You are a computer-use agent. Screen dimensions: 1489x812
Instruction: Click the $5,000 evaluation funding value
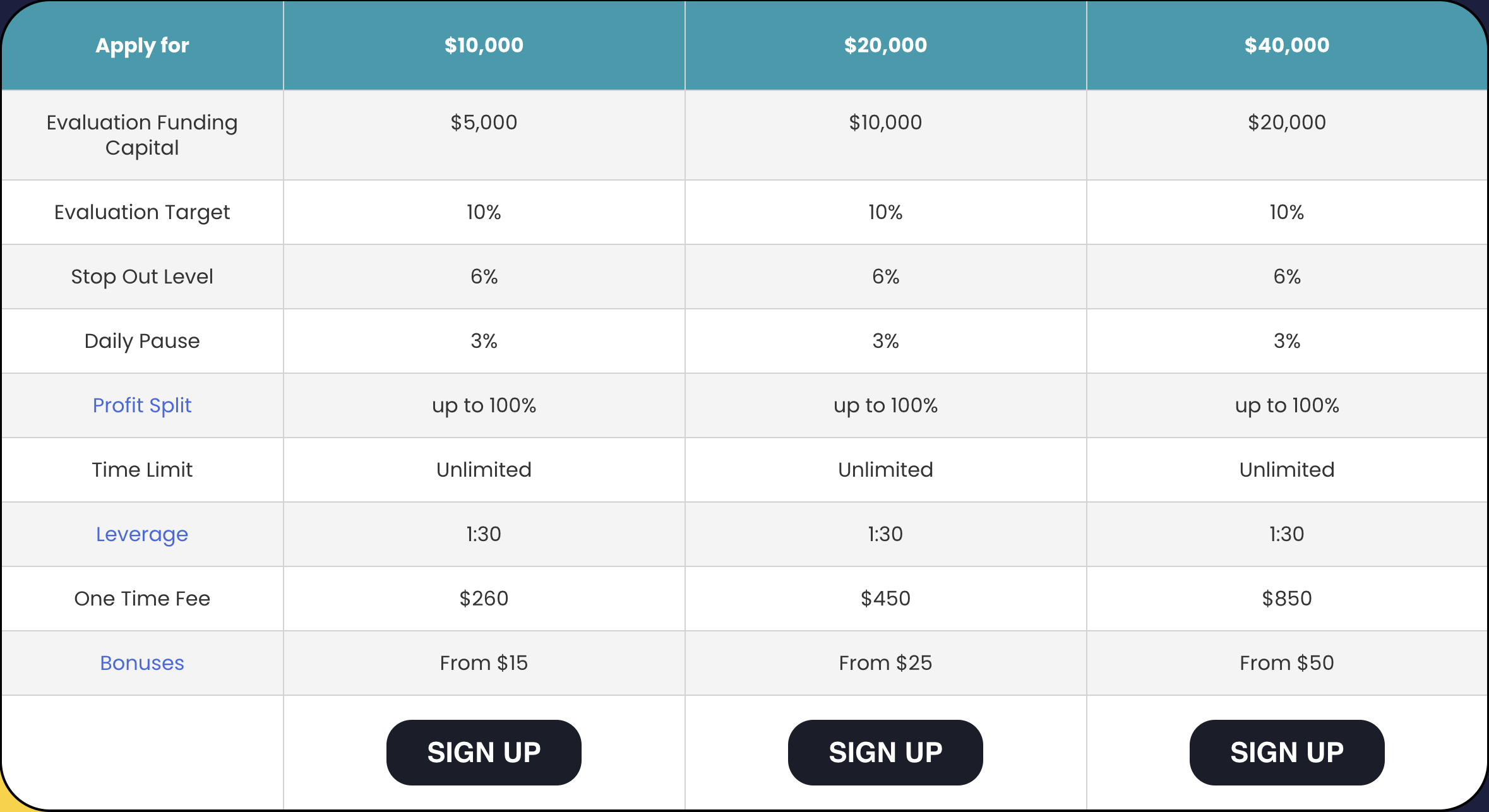[x=484, y=122]
